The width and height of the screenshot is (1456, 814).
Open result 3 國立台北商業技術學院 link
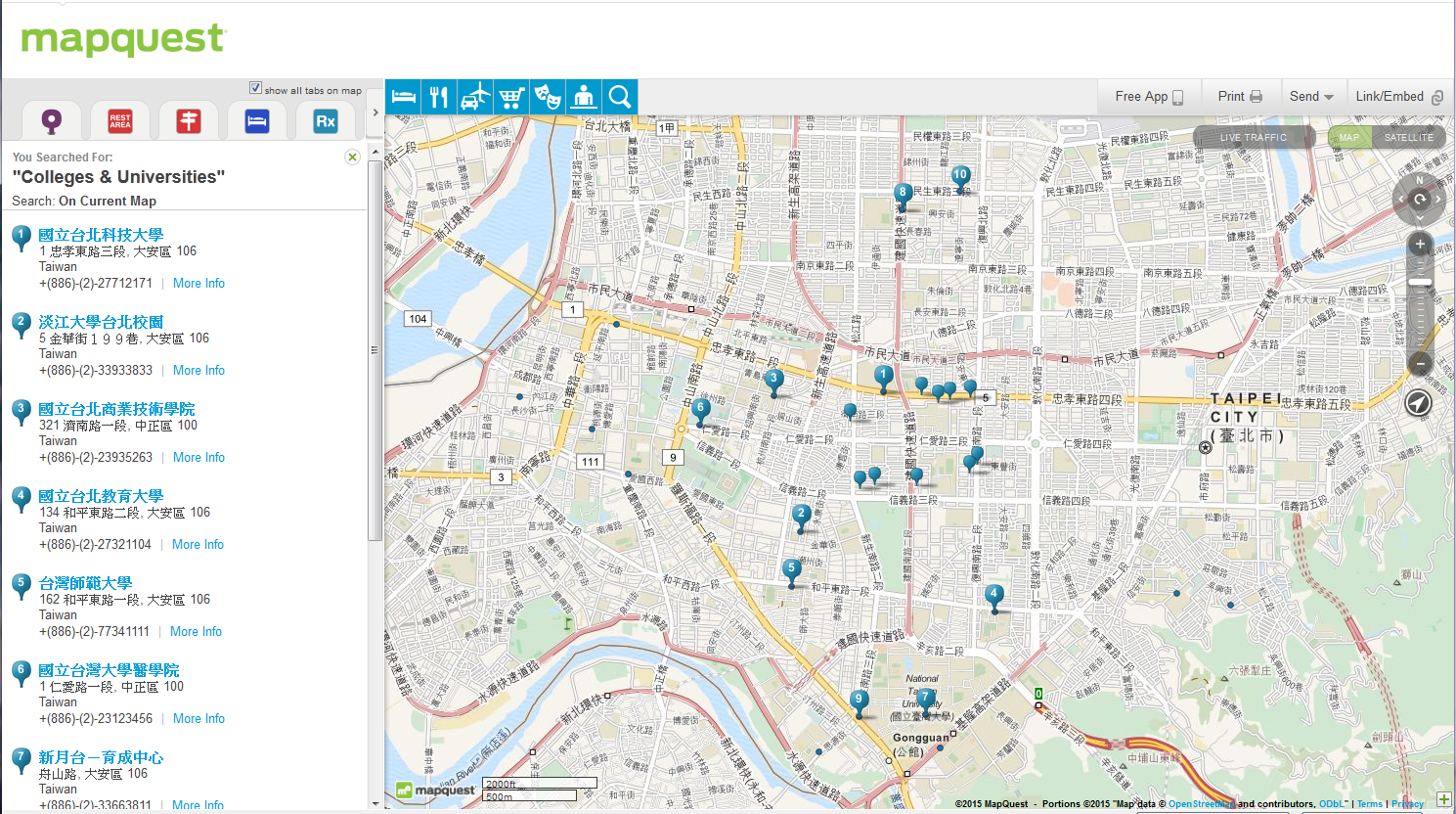coord(116,409)
